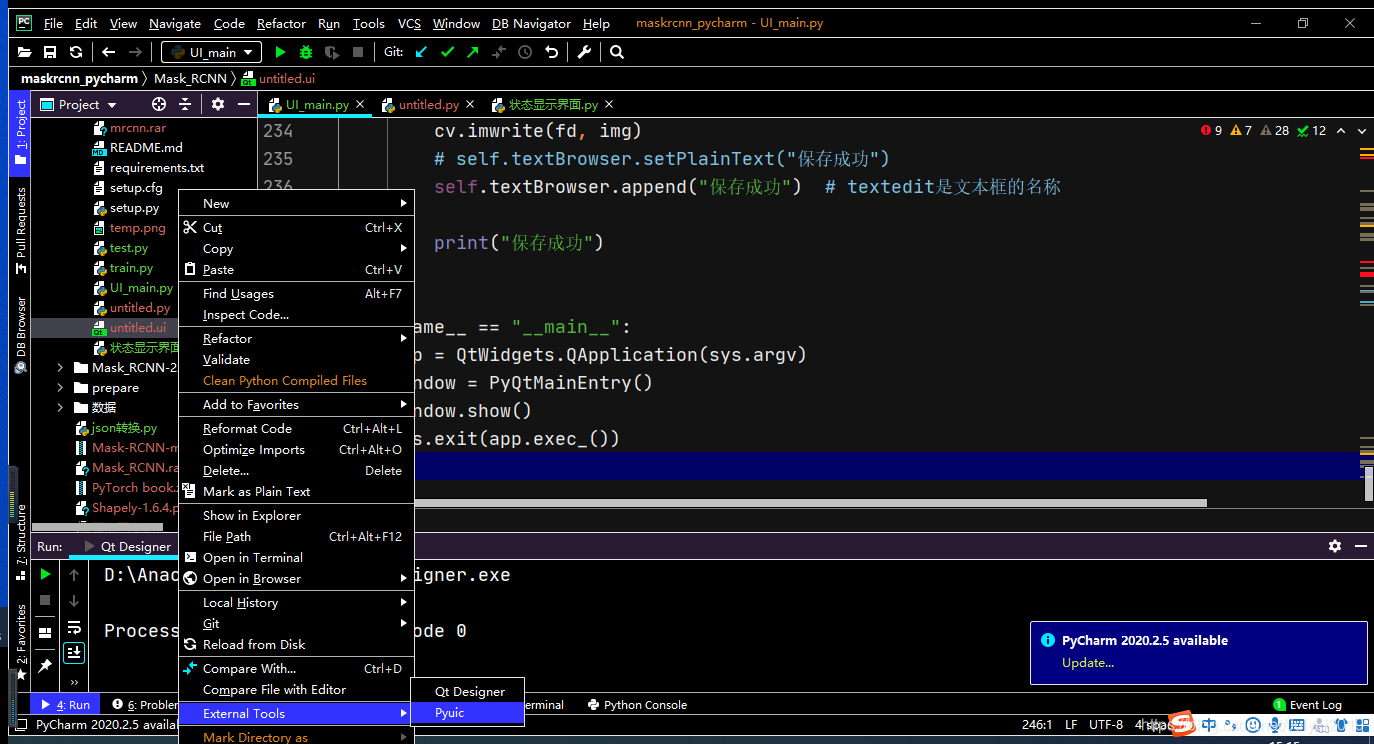The image size is (1374, 744).
Task: Toggle the 1: Project tool window
Action: click(20, 133)
